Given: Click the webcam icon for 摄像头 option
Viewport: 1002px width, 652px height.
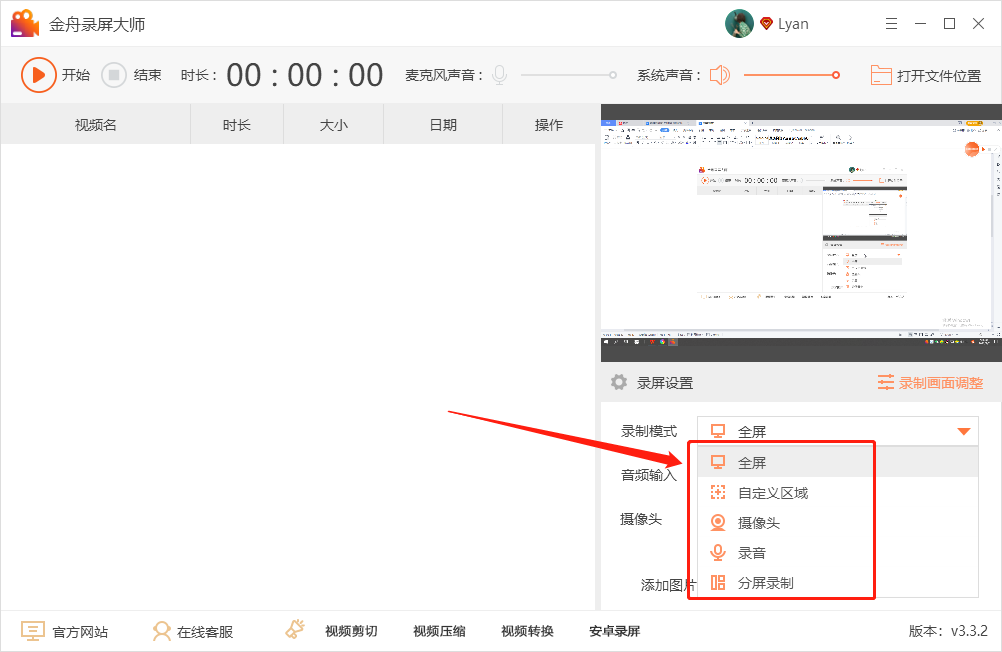Looking at the screenshot, I should 718,522.
